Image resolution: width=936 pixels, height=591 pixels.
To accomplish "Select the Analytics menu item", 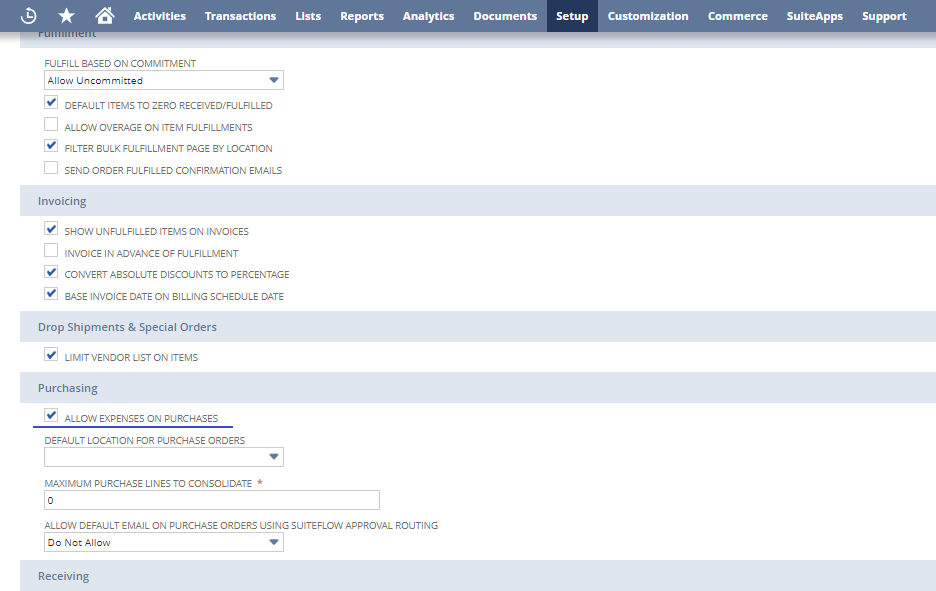I will point(428,15).
